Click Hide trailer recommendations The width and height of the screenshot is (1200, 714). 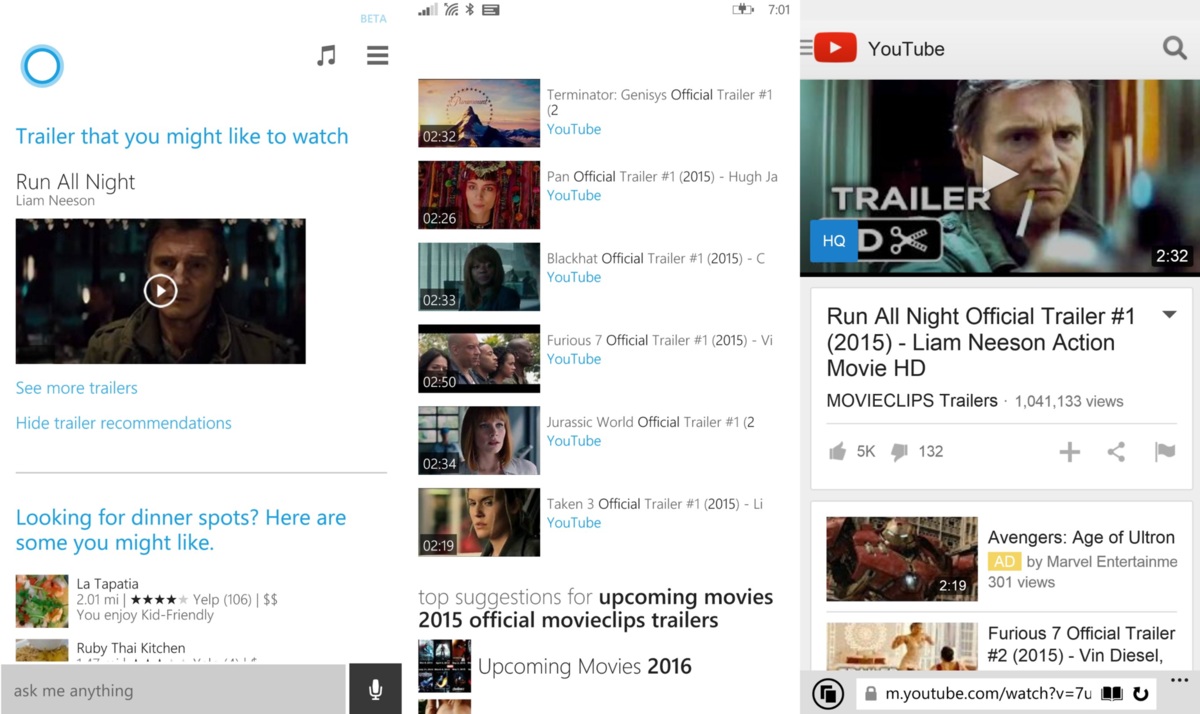pos(124,423)
